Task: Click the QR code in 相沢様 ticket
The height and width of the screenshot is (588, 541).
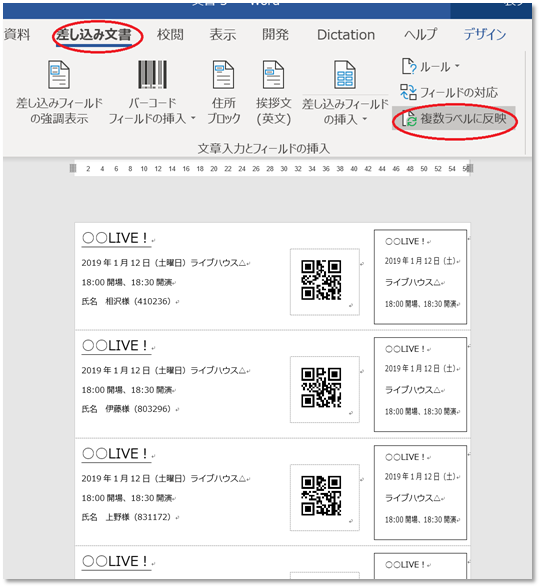Action: 322,280
